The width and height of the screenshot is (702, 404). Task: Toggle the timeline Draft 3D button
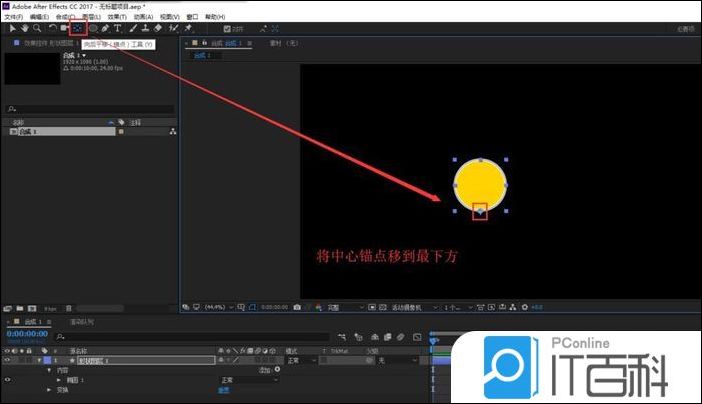[358, 337]
